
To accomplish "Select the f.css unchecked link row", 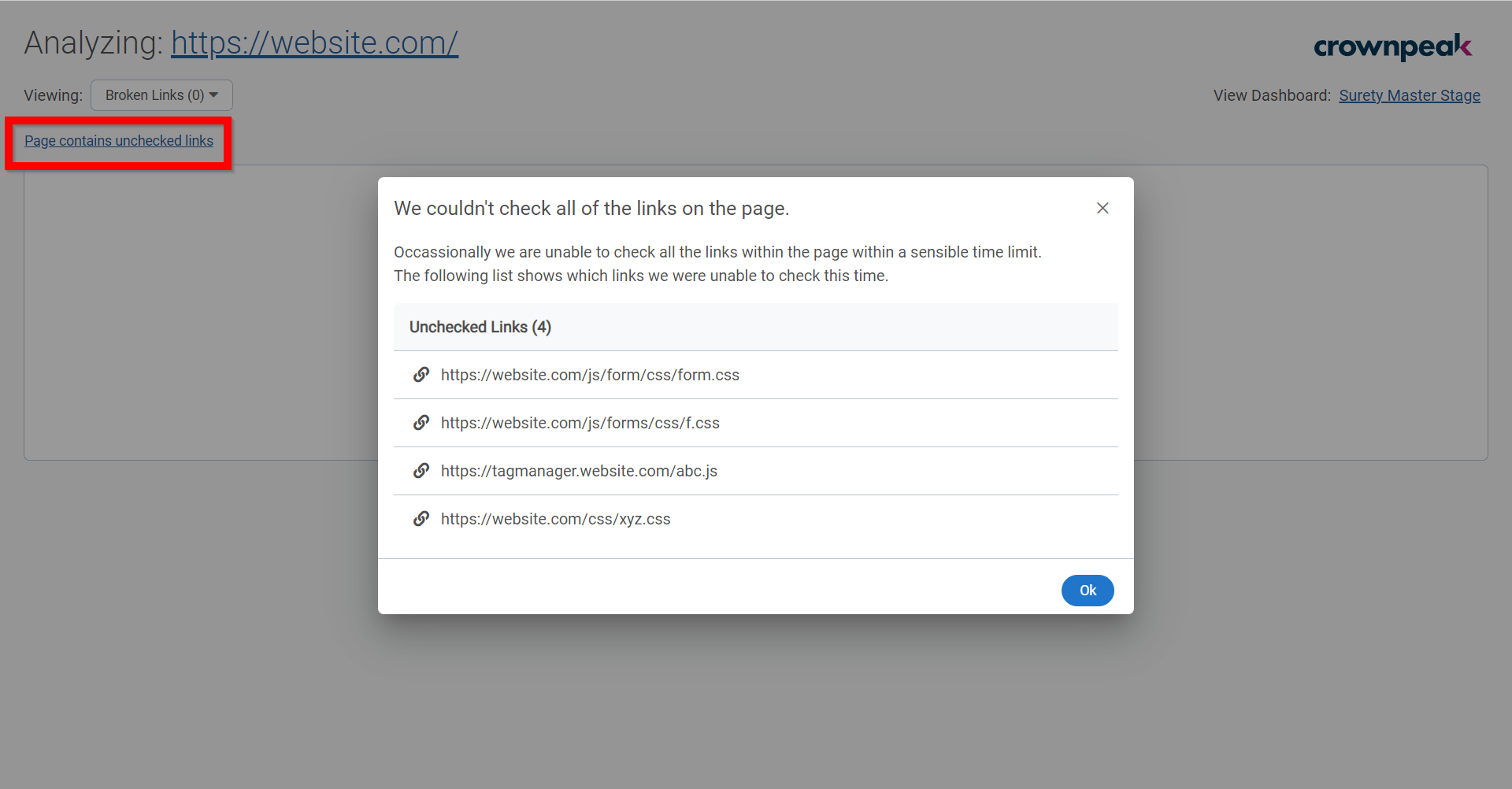I will click(x=580, y=422).
